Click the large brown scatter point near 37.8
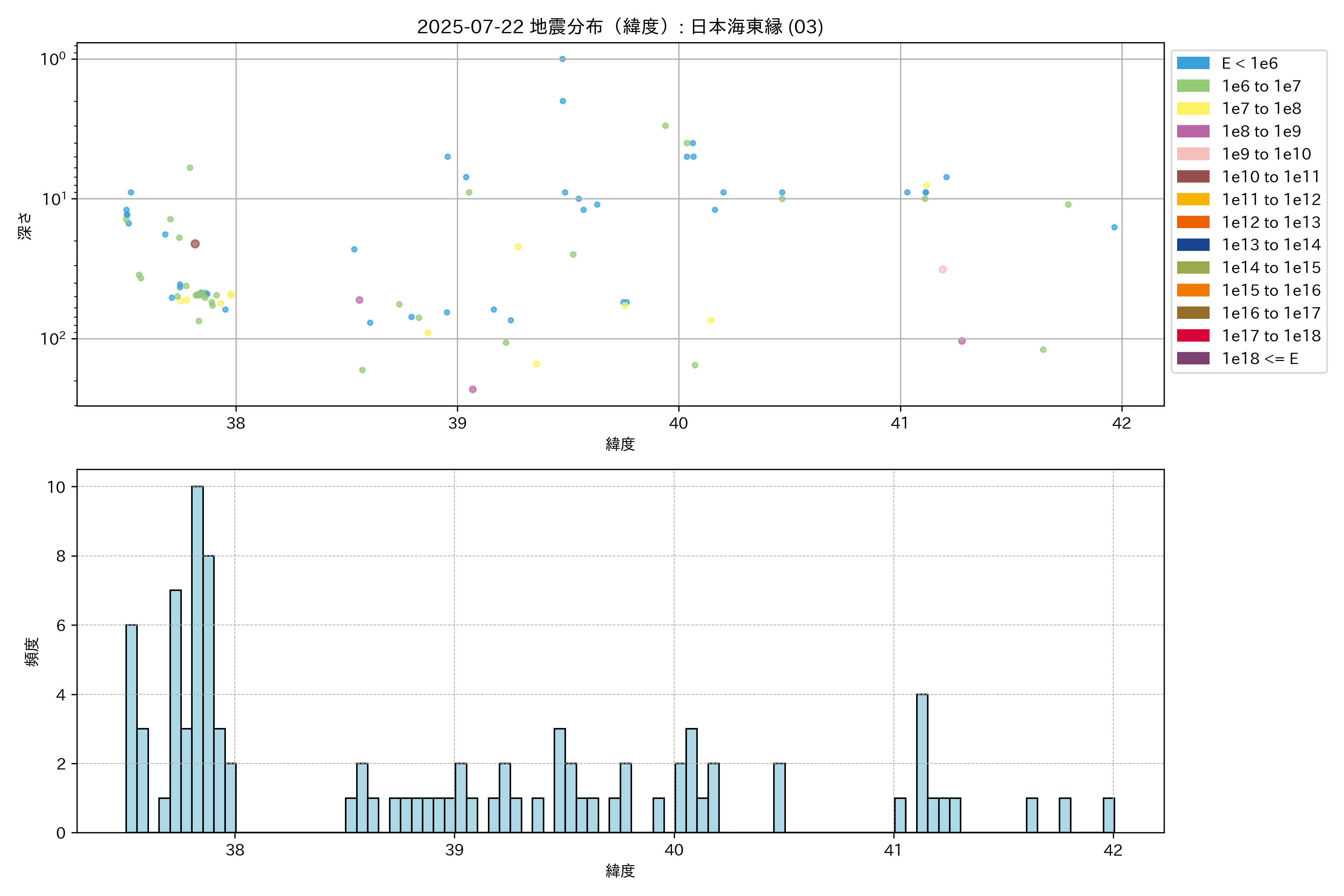Viewport: 1344px width, 896px height. [x=195, y=244]
